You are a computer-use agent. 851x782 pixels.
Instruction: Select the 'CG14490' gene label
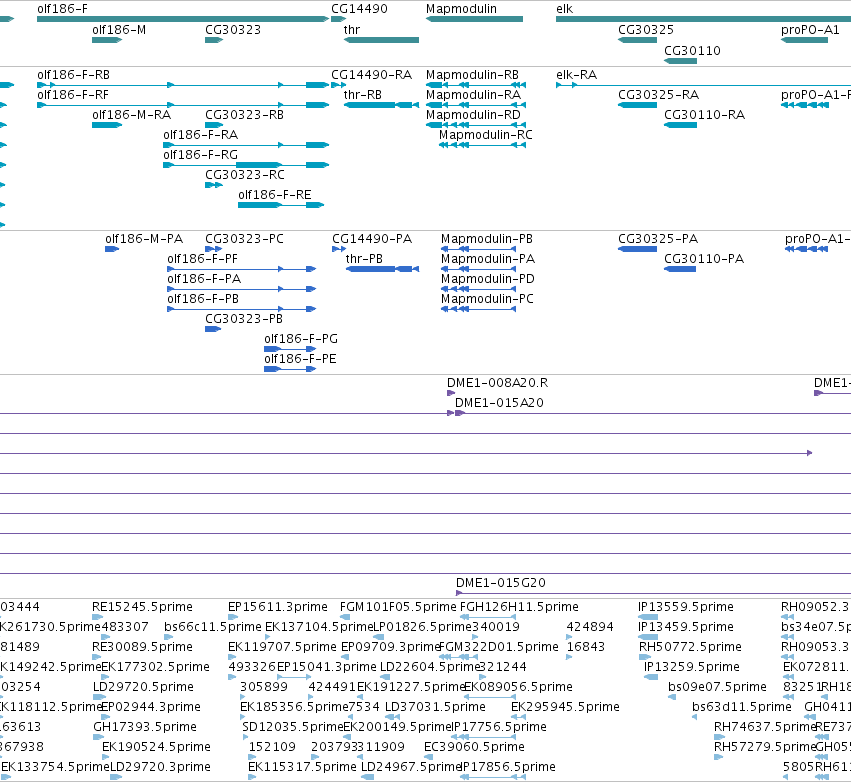coord(359,9)
